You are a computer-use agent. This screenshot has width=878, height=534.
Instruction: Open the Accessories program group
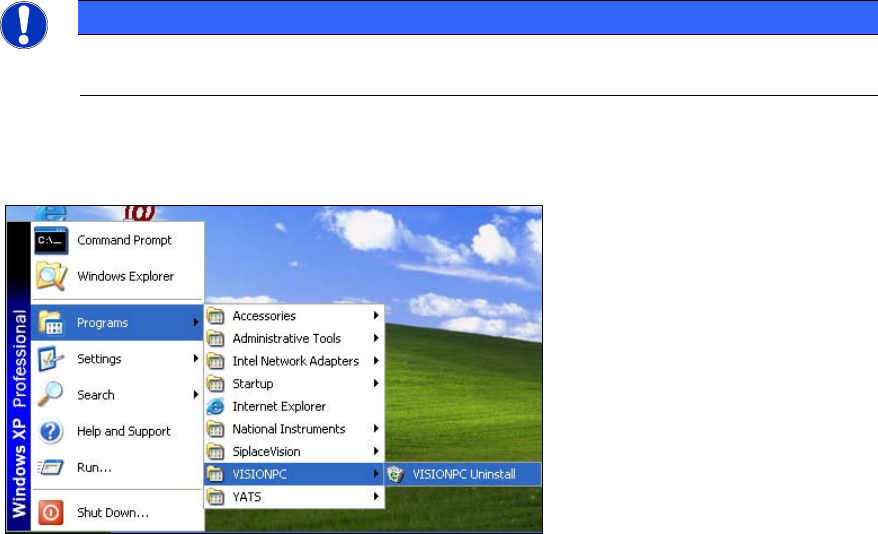[294, 316]
